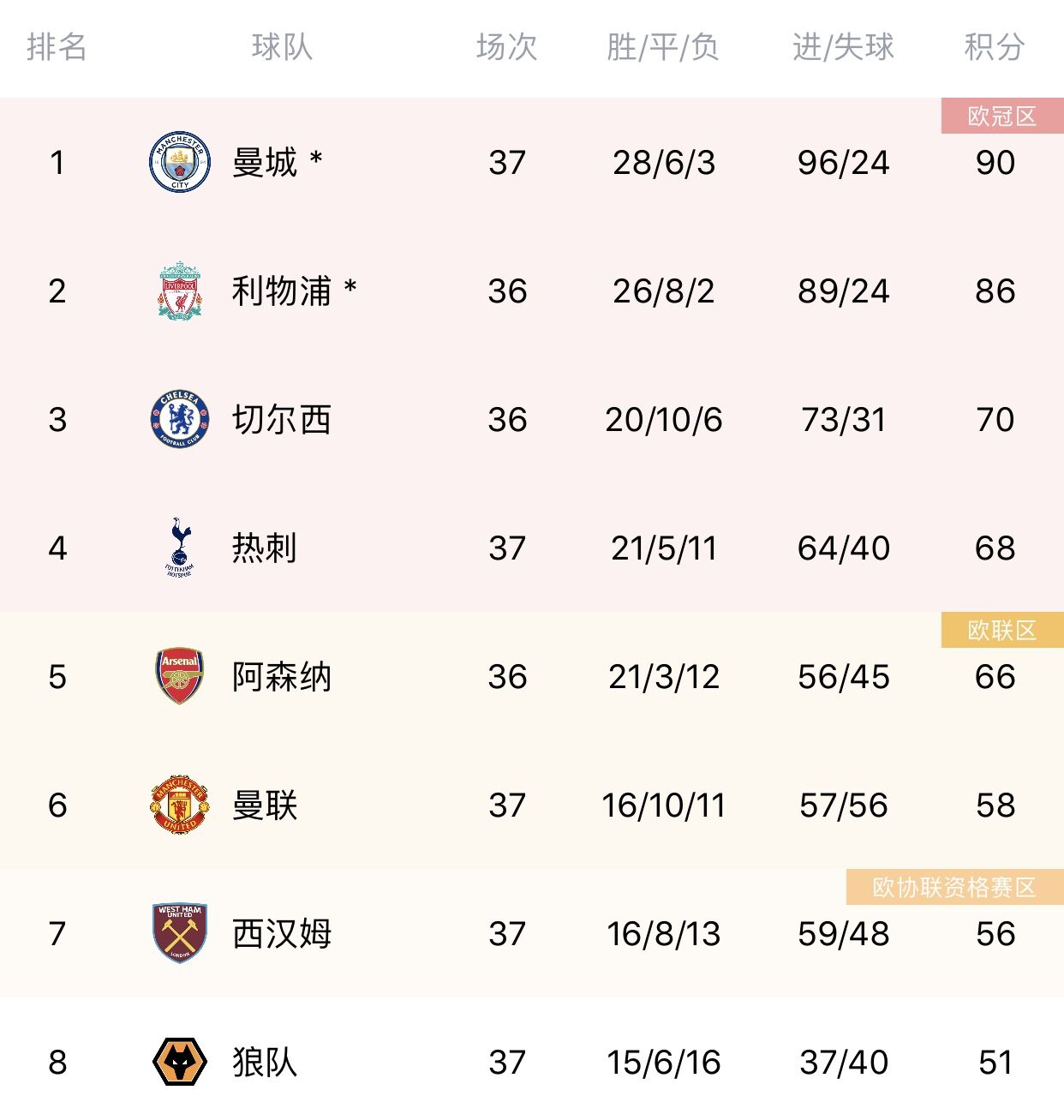
Task: Select the Chelsea club badge
Action: pos(179,419)
